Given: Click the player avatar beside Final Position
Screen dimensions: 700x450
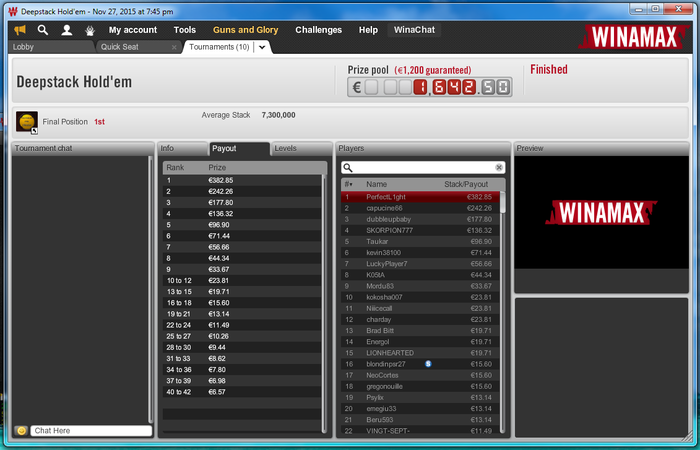Looking at the screenshot, I should coord(27,122).
